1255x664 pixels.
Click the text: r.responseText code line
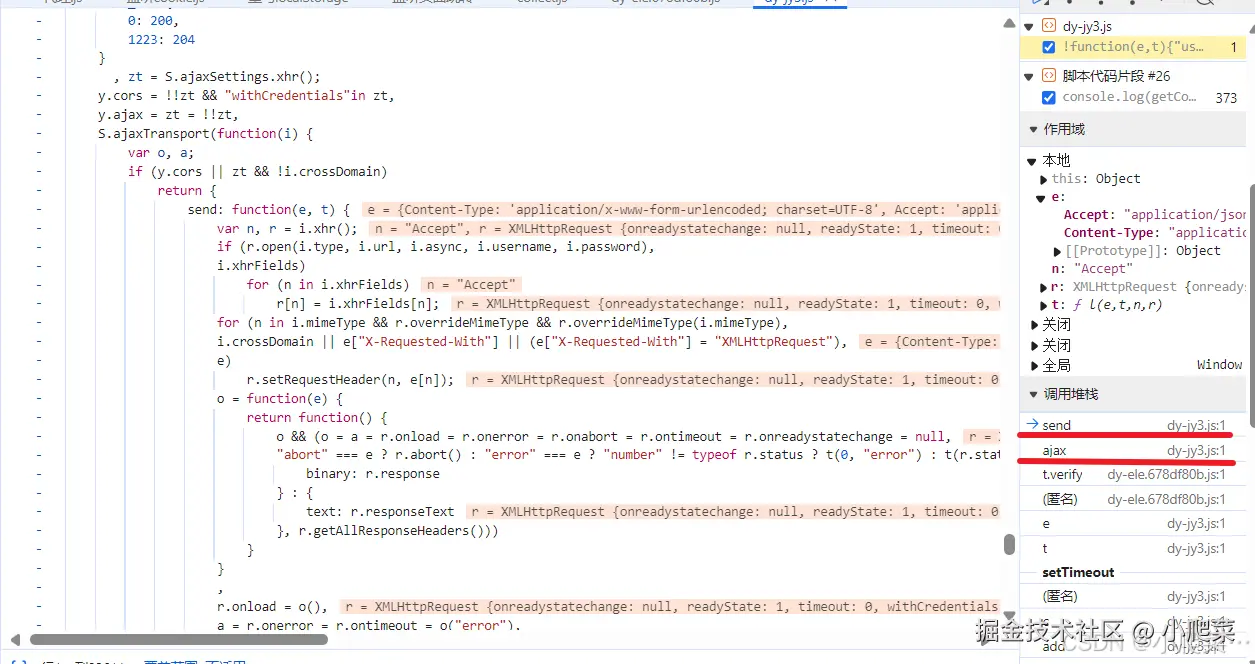[380, 512]
